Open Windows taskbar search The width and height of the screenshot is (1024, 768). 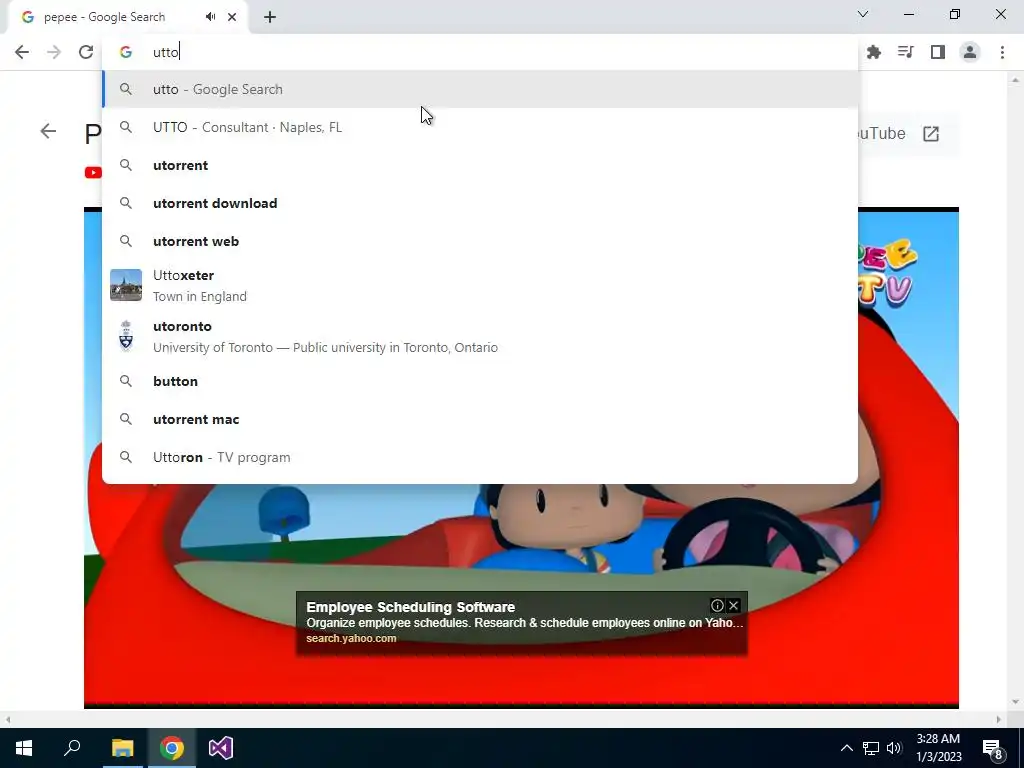72,748
